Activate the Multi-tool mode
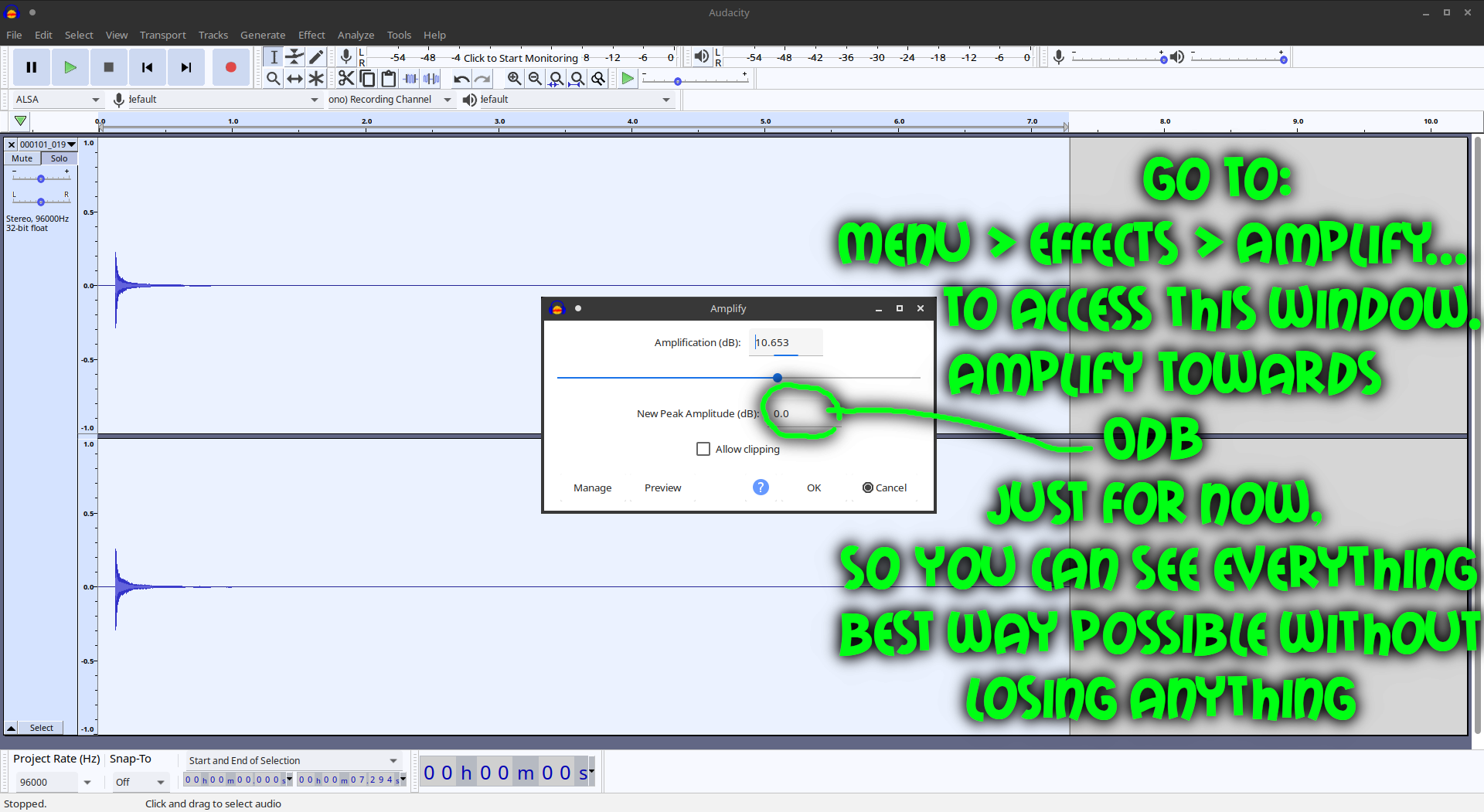1484x812 pixels. tap(316, 78)
